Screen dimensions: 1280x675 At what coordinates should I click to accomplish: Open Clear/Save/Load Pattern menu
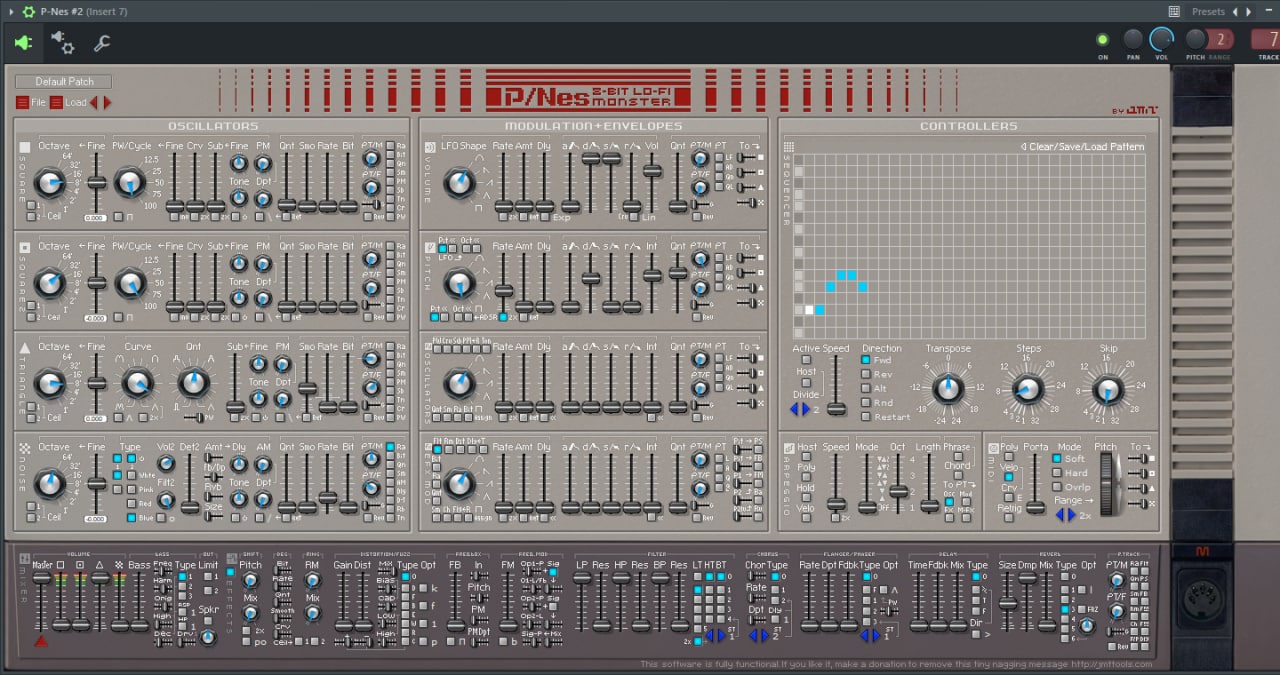point(1081,147)
